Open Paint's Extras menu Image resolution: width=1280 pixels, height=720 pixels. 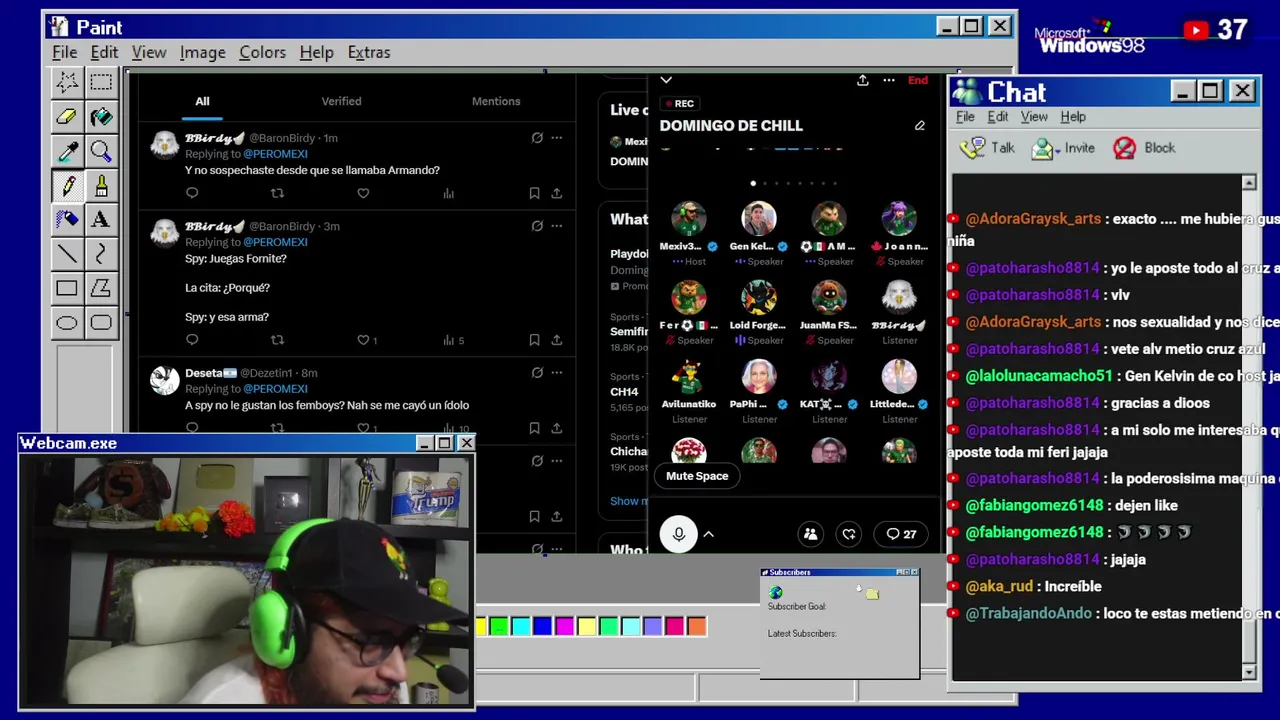[369, 52]
